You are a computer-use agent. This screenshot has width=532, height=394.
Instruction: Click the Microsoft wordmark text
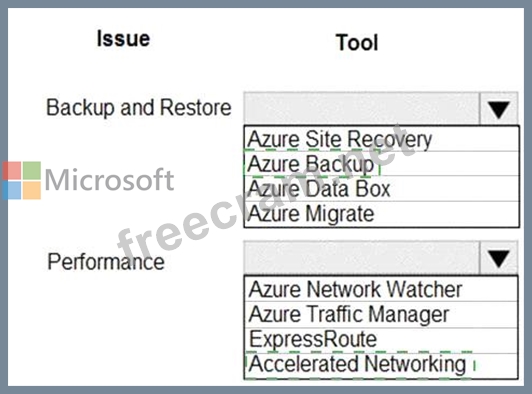click(x=109, y=180)
